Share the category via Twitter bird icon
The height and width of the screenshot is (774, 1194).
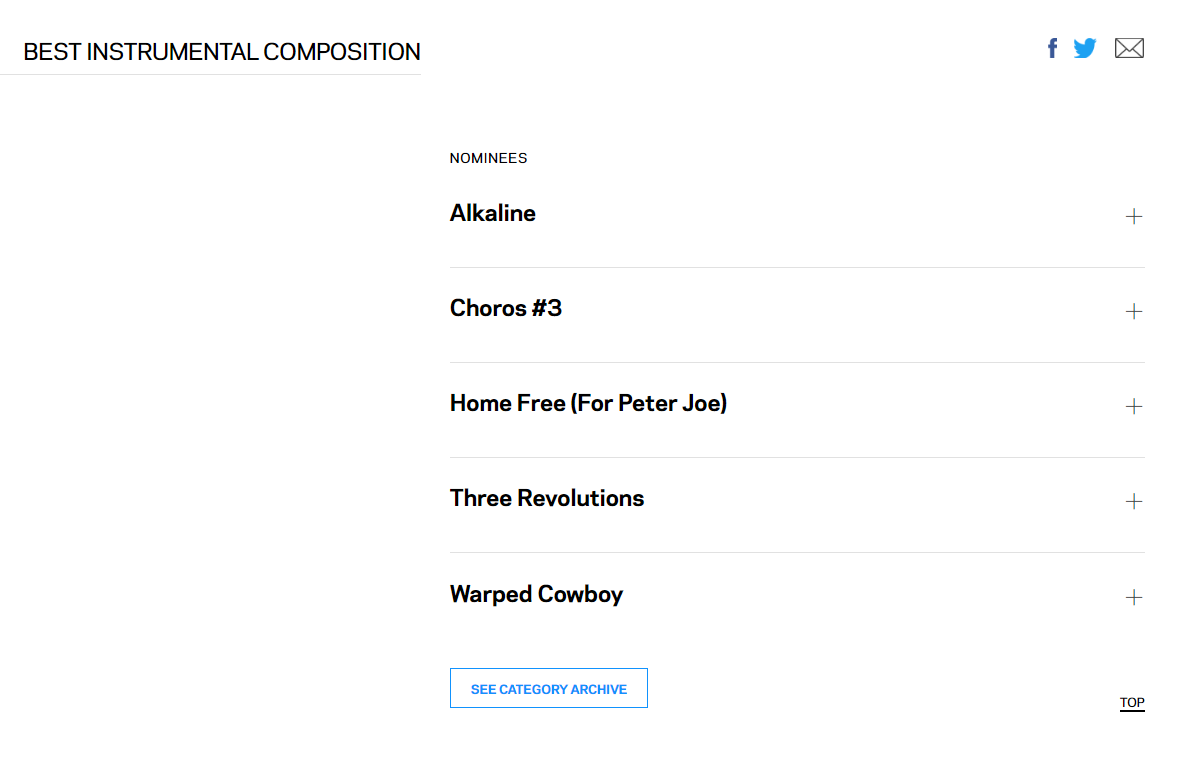point(1084,48)
